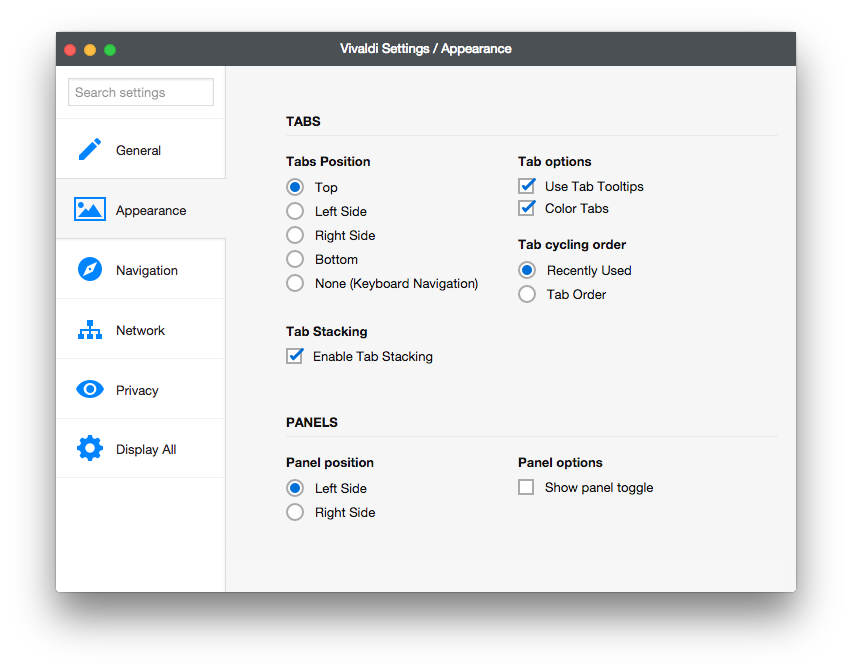Uncheck the Color Tabs option
Image resolution: width=852 pixels, height=672 pixels.
tap(527, 208)
